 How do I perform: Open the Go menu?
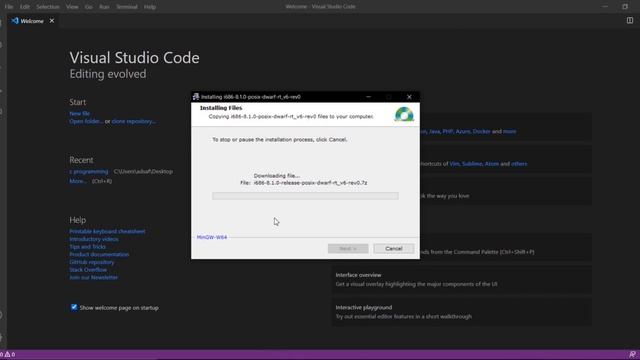tap(89, 7)
